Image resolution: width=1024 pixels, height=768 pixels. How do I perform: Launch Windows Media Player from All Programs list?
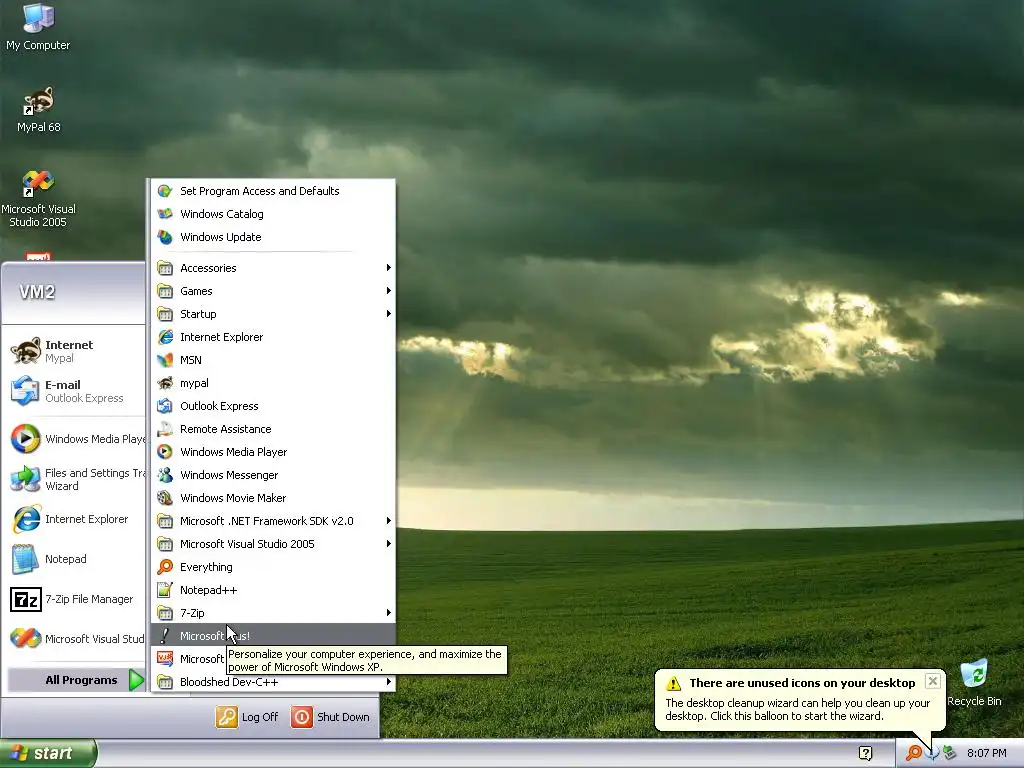pos(273,452)
